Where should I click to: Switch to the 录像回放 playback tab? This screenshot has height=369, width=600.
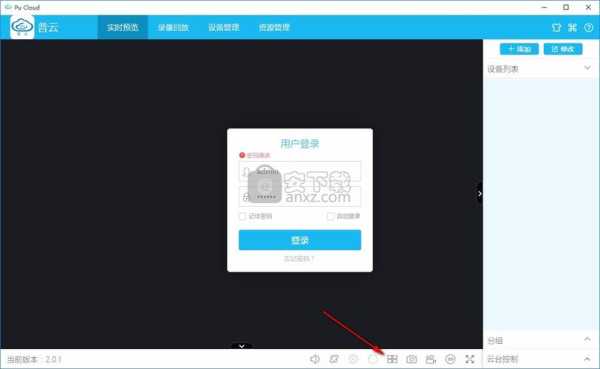click(x=173, y=27)
